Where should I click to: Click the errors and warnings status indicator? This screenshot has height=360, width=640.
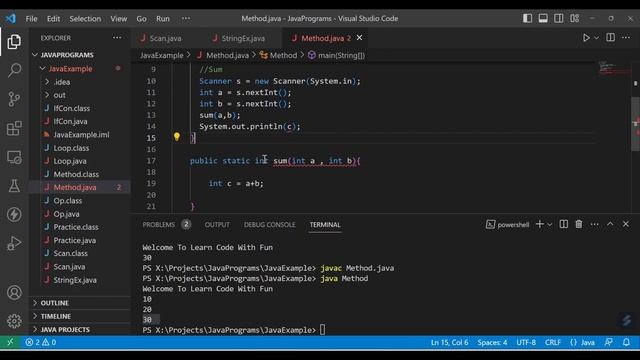point(40,342)
